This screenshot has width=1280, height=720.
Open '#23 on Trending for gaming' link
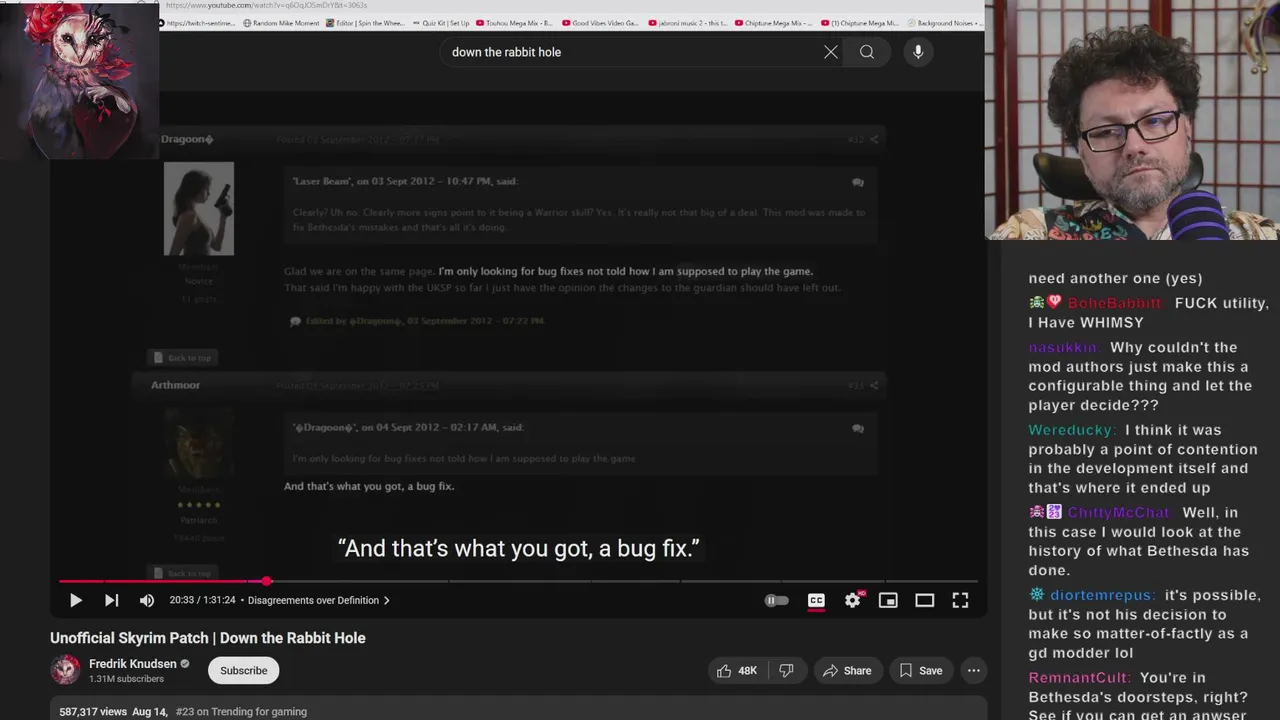tap(241, 712)
